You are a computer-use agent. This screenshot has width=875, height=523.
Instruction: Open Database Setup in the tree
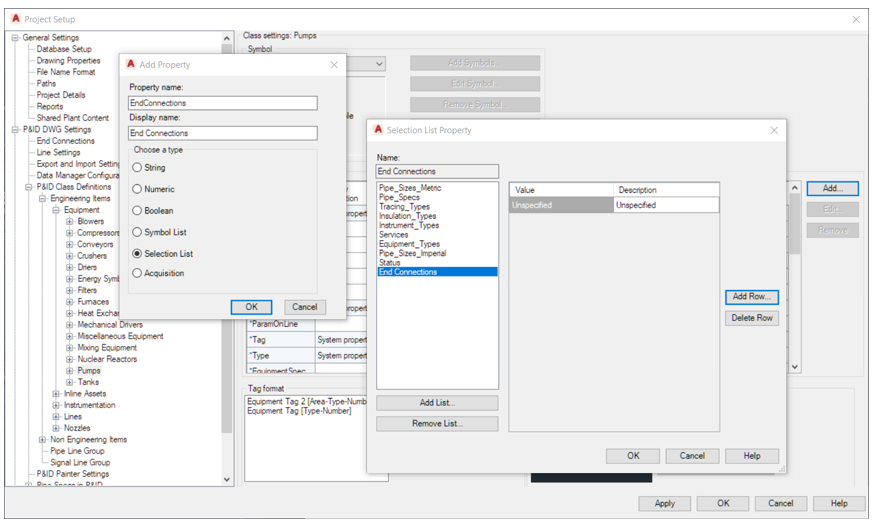[x=64, y=49]
